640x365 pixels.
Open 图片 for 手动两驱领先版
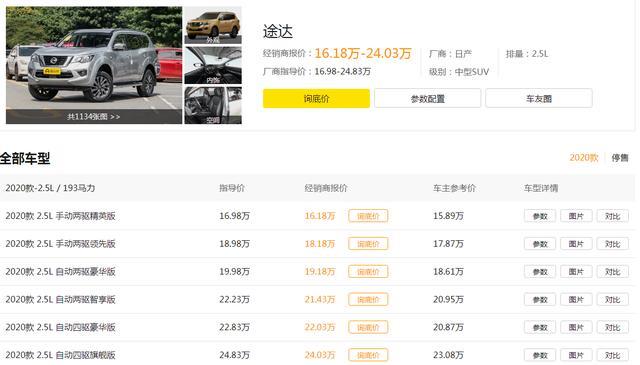tap(576, 244)
